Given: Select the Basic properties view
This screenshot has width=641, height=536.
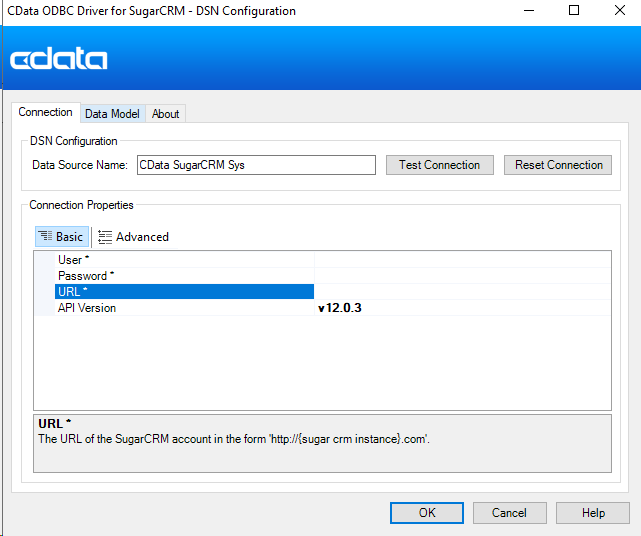Looking at the screenshot, I should [62, 237].
